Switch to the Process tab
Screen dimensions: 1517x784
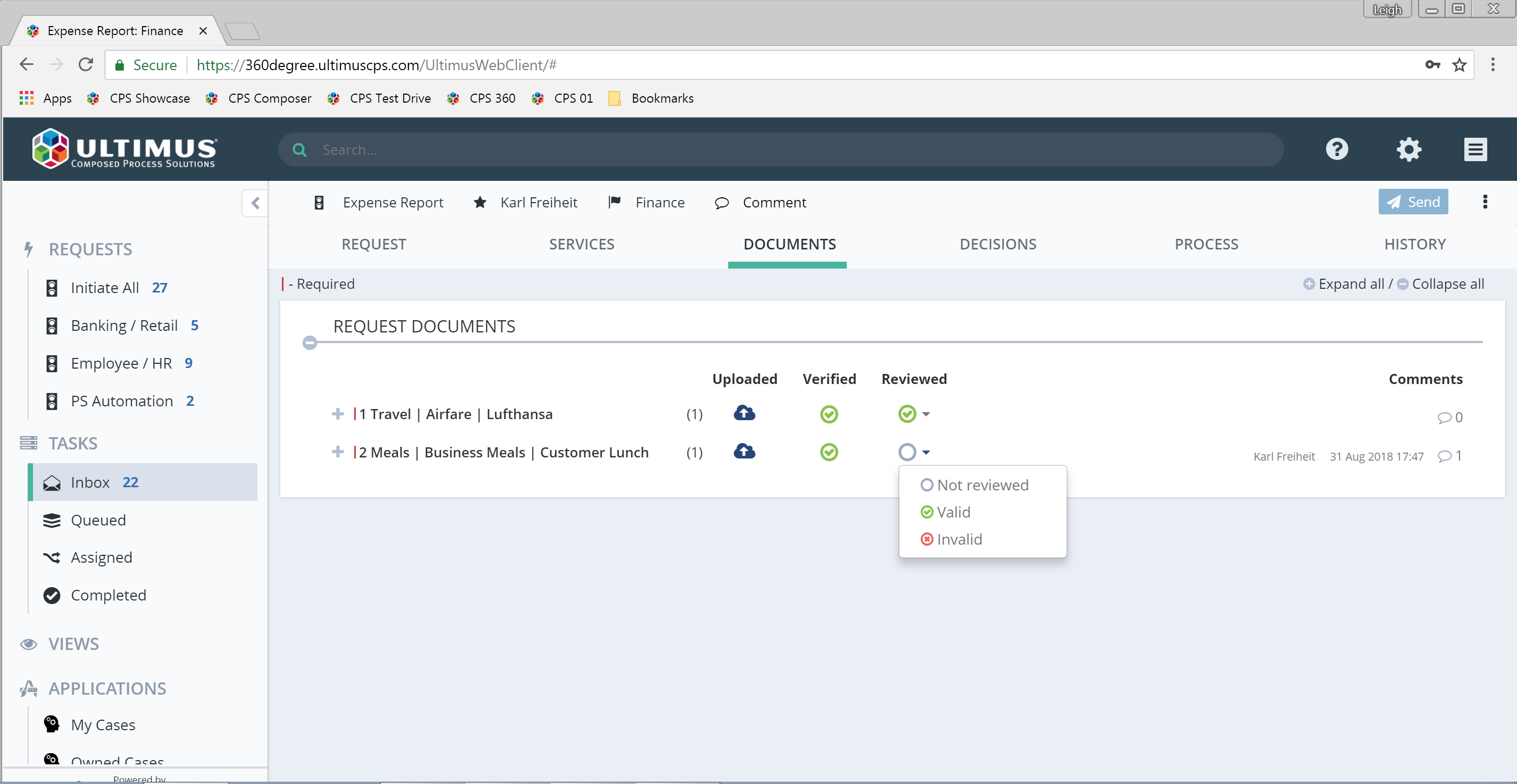[1206, 245]
